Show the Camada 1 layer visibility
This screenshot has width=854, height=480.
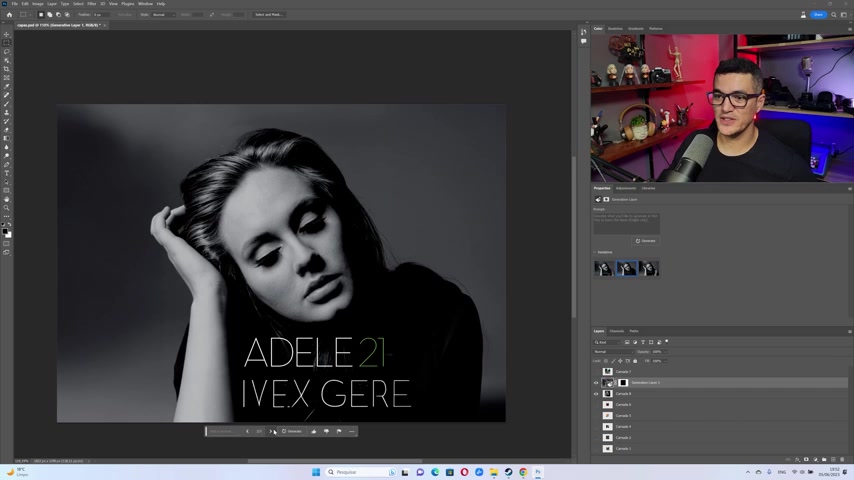596,448
